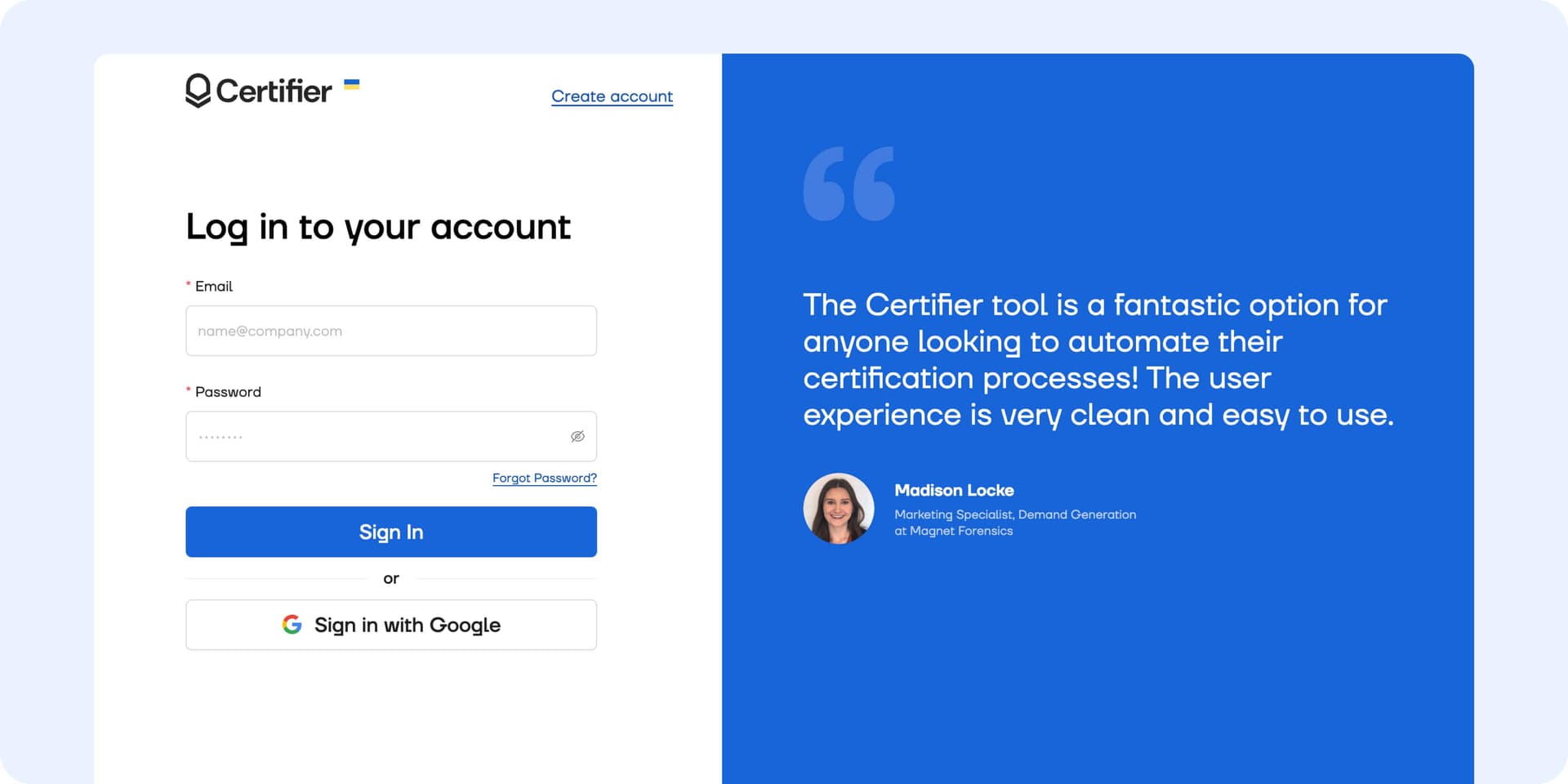The width and height of the screenshot is (1568, 784).
Task: Click the Certifier wordmark text
Action: 274,91
